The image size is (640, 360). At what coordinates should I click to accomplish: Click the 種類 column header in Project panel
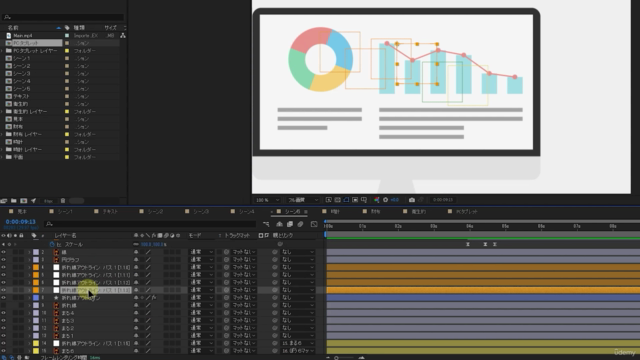[x=79, y=28]
